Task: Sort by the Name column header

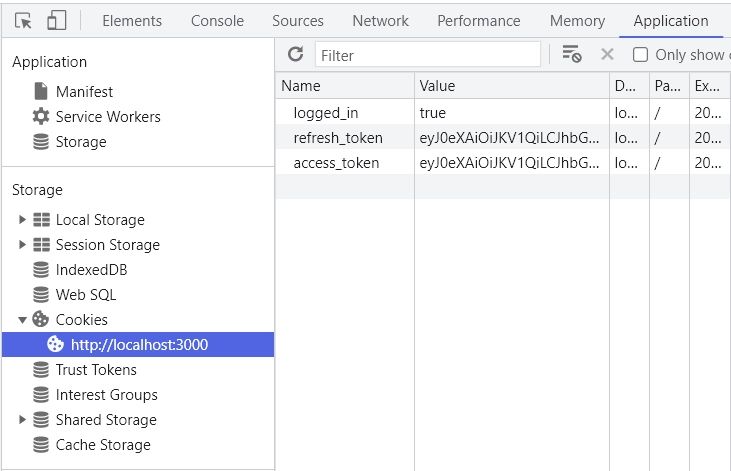Action: [345, 86]
